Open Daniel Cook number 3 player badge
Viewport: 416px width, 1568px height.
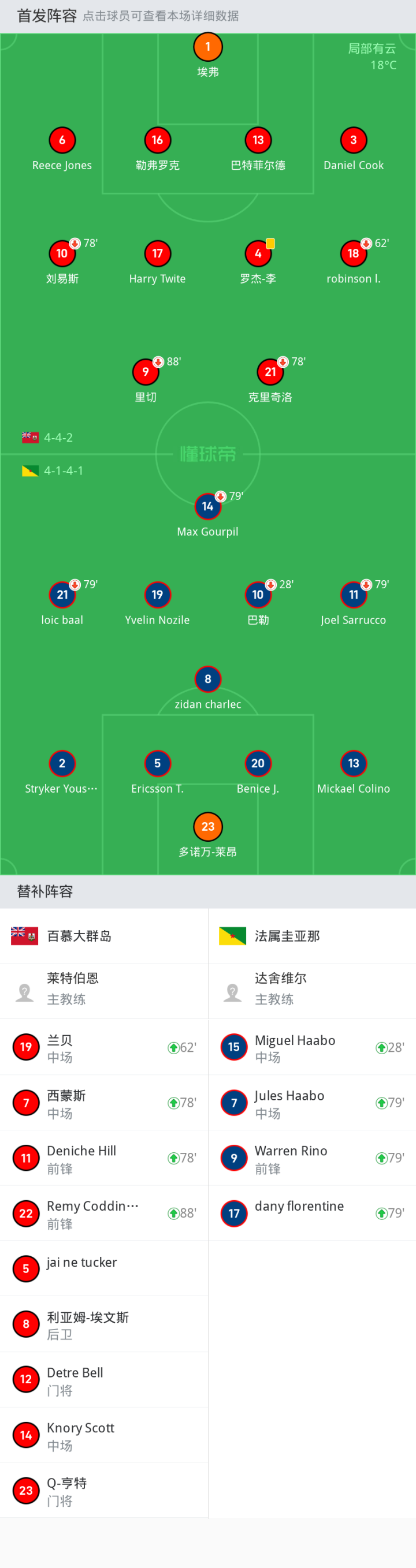click(353, 141)
